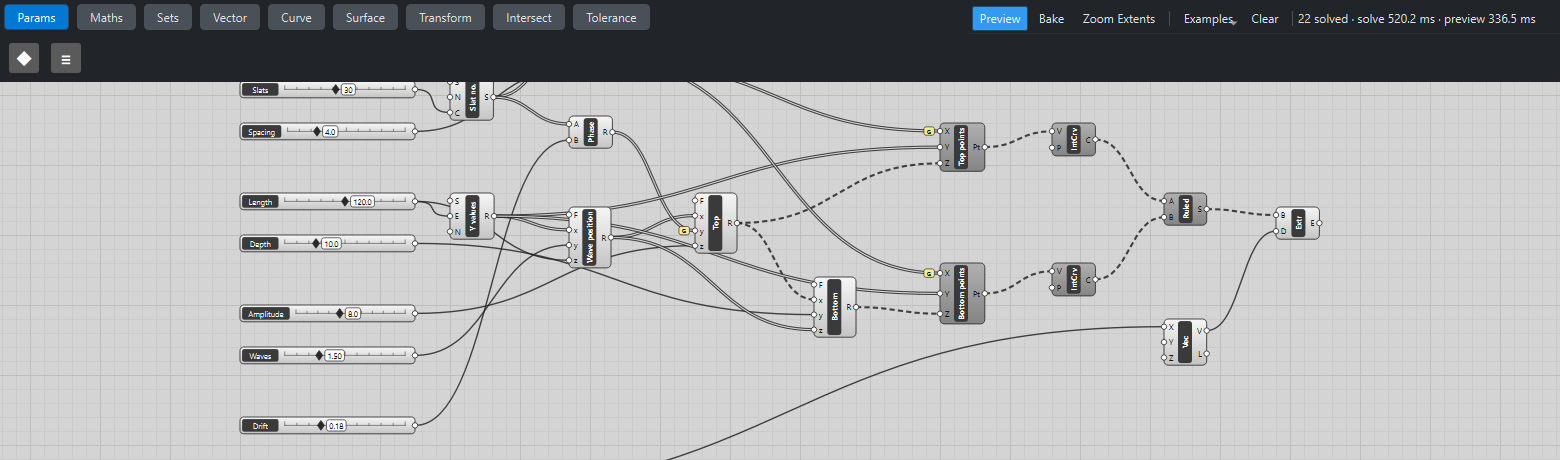The width and height of the screenshot is (1560, 460).
Task: Toggle the Preview mode button
Action: 999,19
